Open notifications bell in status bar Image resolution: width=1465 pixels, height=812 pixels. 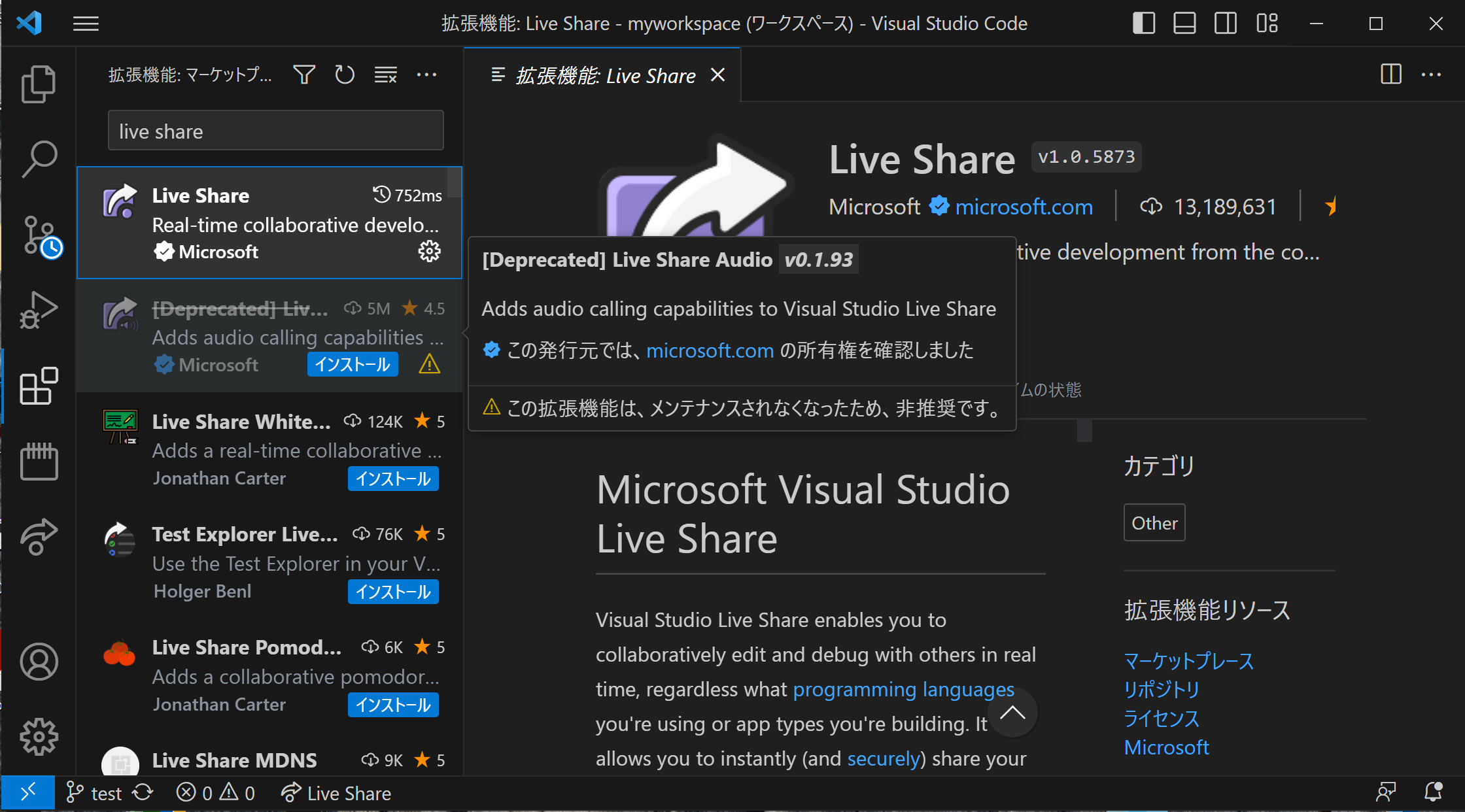[x=1433, y=793]
